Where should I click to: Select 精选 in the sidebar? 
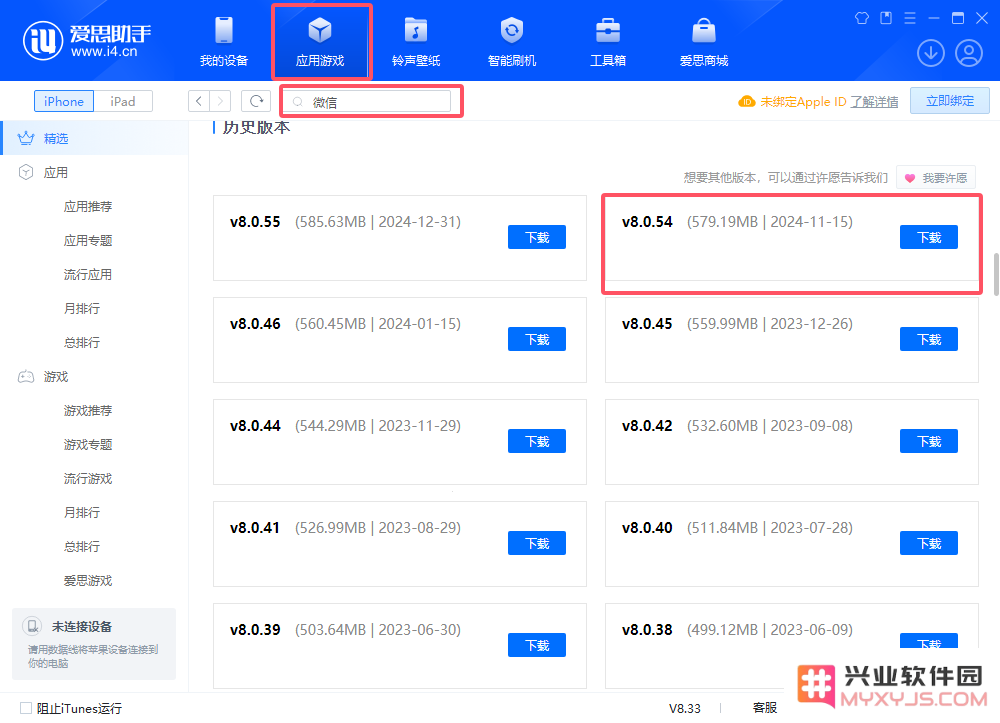[x=95, y=138]
